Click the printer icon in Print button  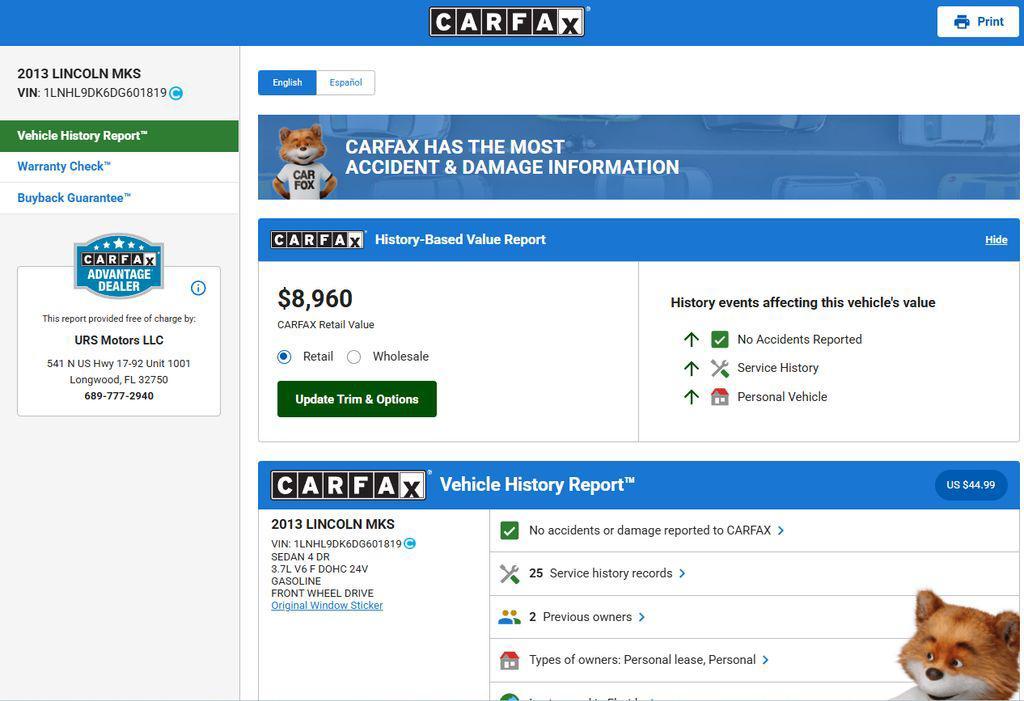pos(961,22)
